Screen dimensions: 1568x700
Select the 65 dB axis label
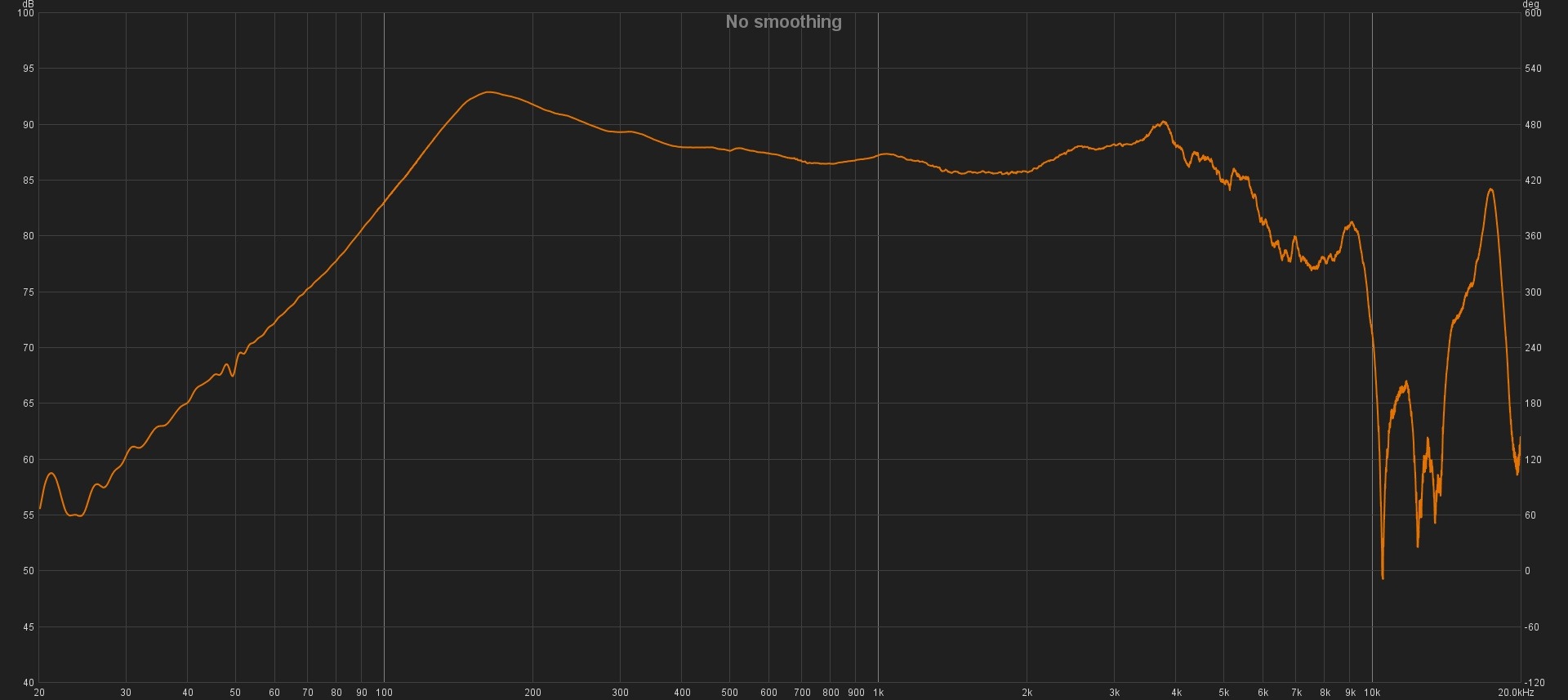29,404
